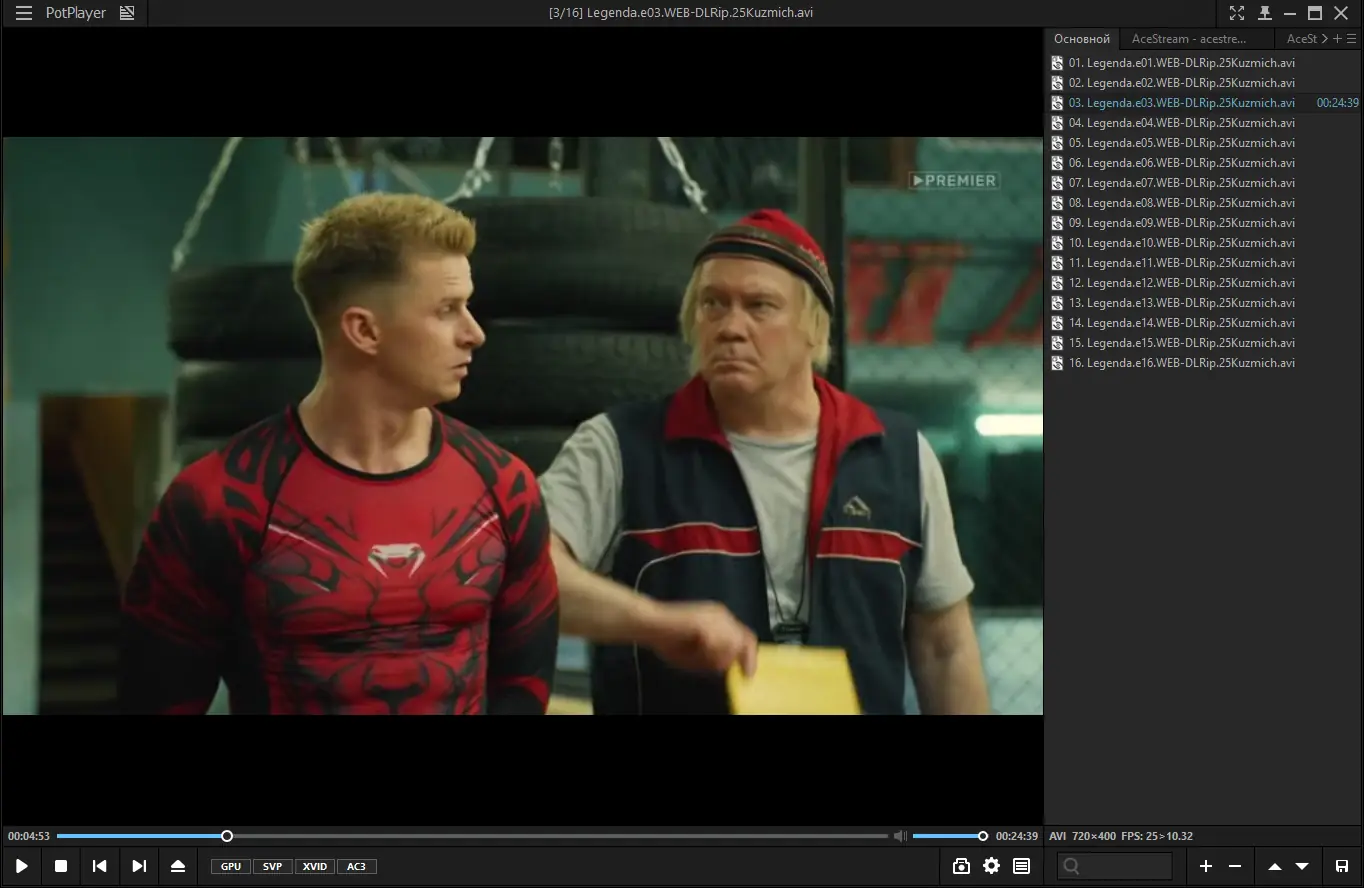Viewport: 1364px width, 888px height.
Task: Open the partially shown AceSt tab
Action: (1301, 39)
